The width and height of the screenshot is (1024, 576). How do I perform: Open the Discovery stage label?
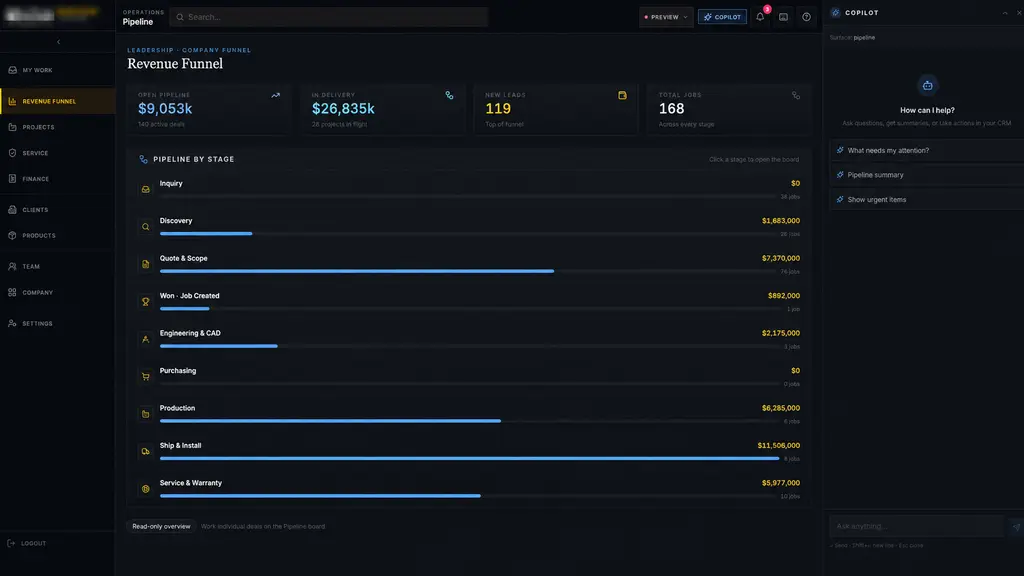coord(176,221)
